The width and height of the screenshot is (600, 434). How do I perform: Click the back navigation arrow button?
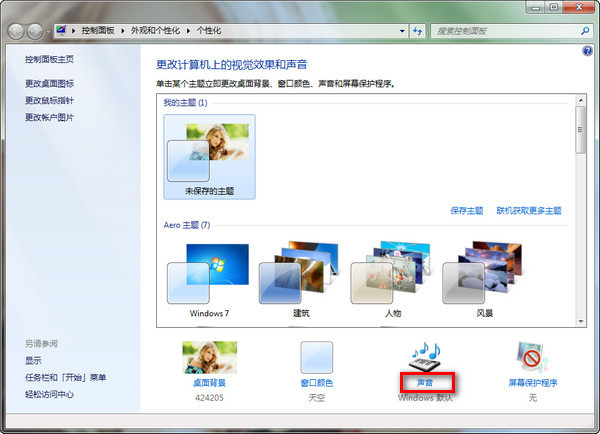[18, 33]
